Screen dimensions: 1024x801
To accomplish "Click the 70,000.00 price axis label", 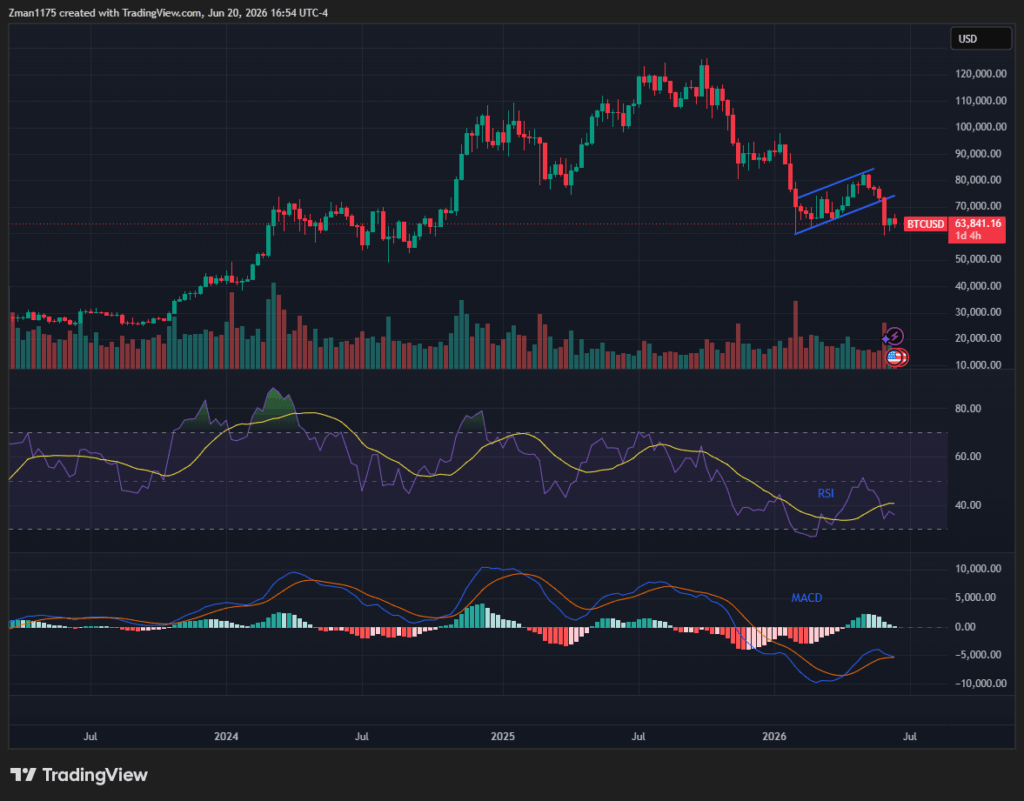I will [978, 206].
